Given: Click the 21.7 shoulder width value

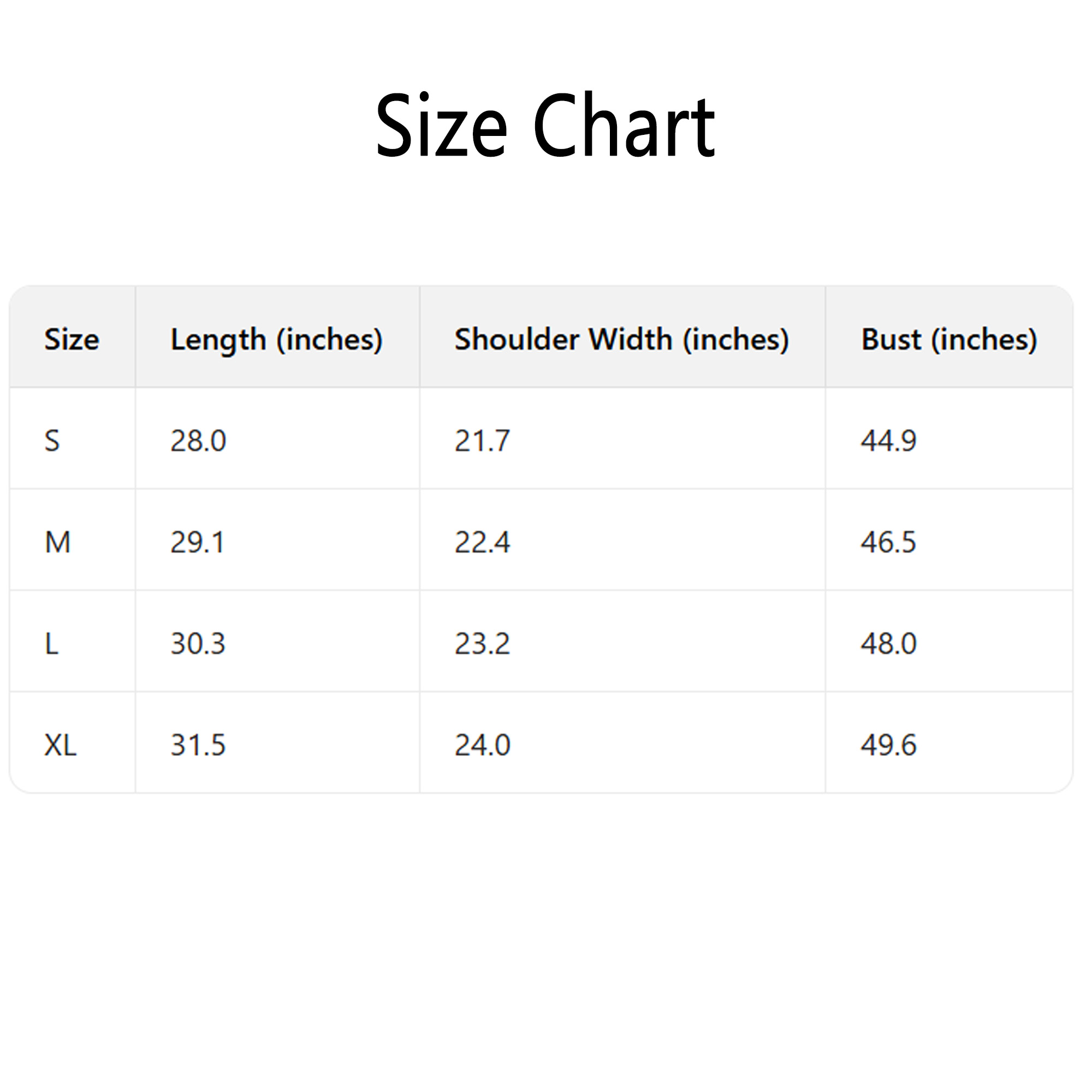Looking at the screenshot, I should [482, 441].
